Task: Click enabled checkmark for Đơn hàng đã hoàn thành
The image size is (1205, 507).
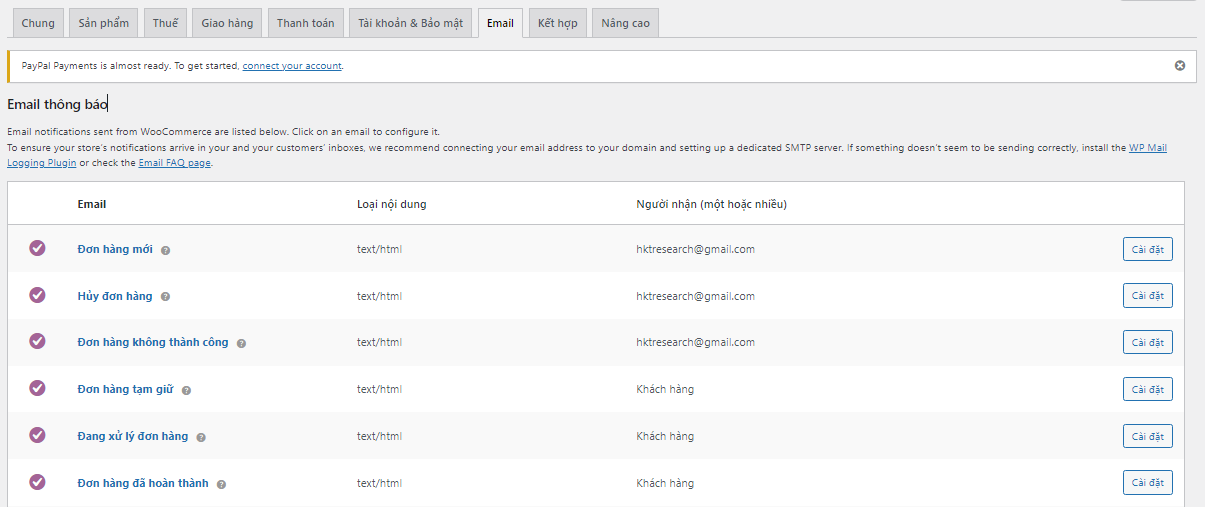Action: point(37,482)
